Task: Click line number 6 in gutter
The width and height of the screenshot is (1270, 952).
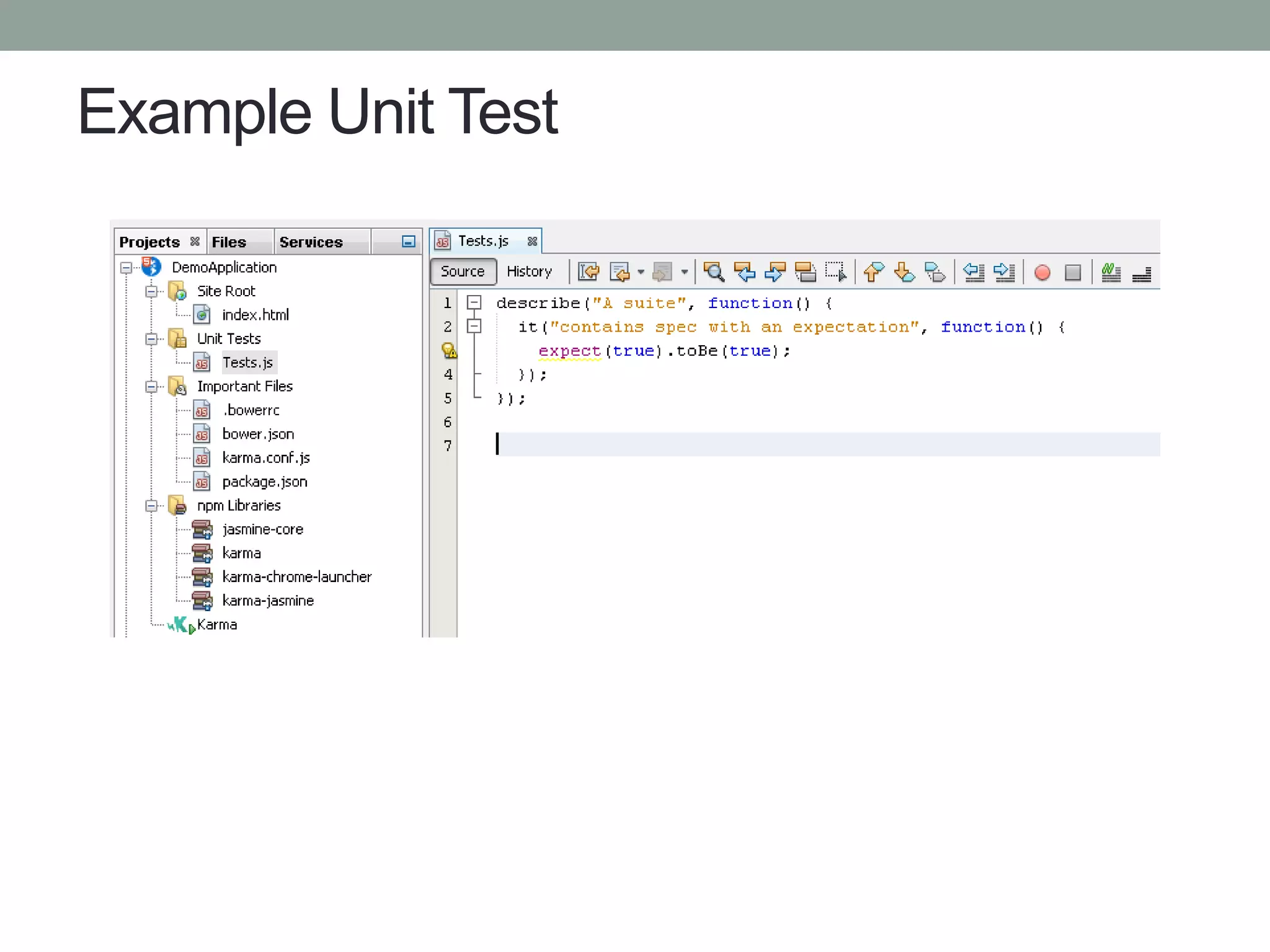Action: [448, 422]
